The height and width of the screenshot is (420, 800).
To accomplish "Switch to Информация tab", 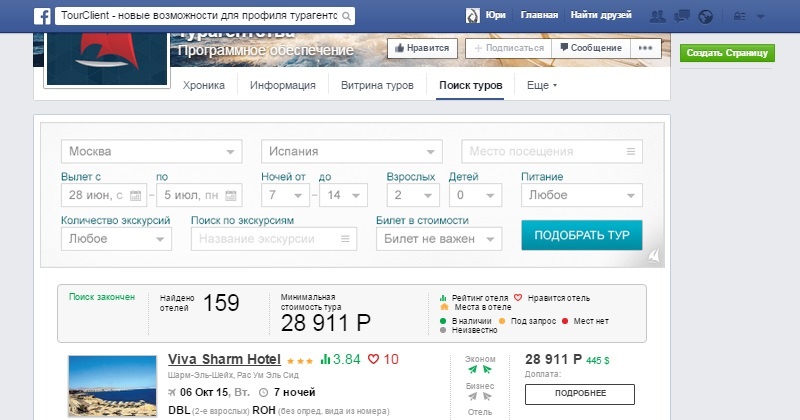I will (283, 85).
